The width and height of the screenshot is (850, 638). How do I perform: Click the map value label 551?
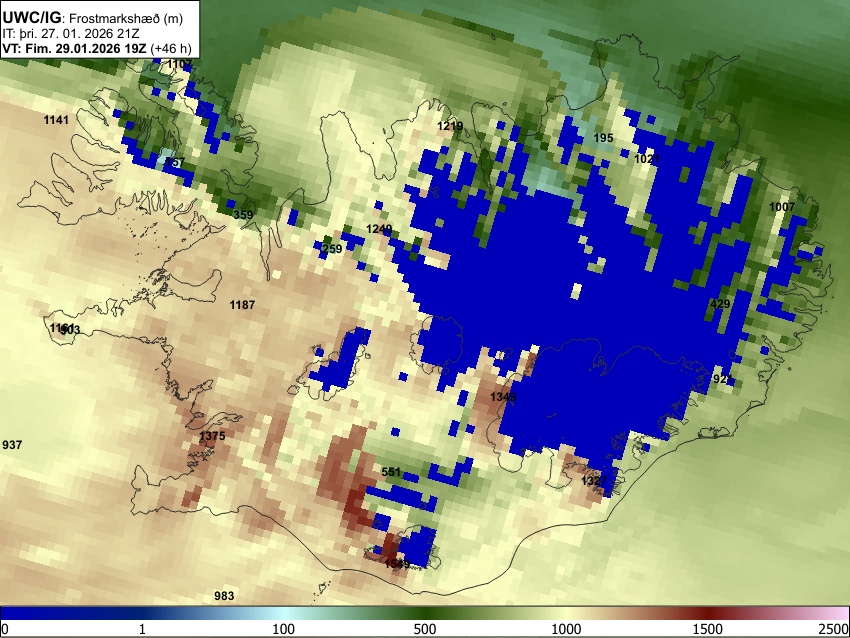[391, 472]
